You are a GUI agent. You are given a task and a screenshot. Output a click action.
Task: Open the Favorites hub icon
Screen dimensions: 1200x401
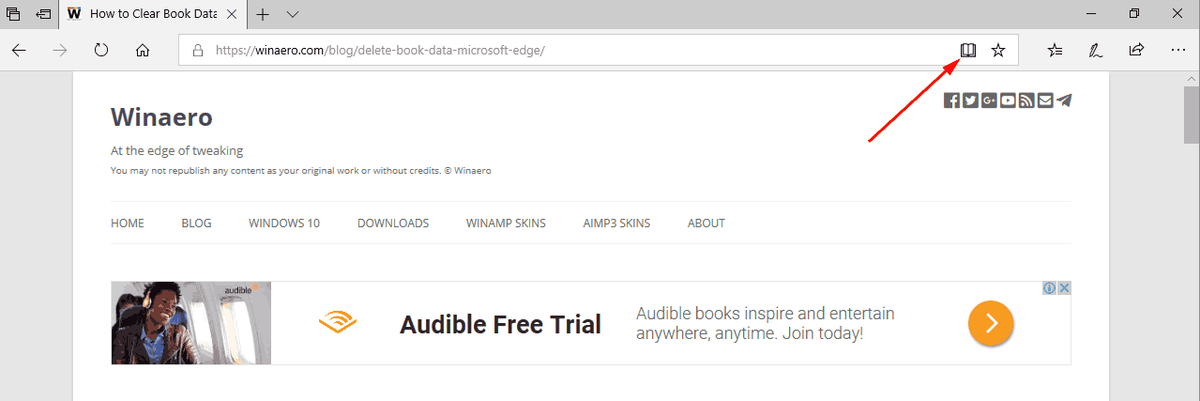[1056, 50]
